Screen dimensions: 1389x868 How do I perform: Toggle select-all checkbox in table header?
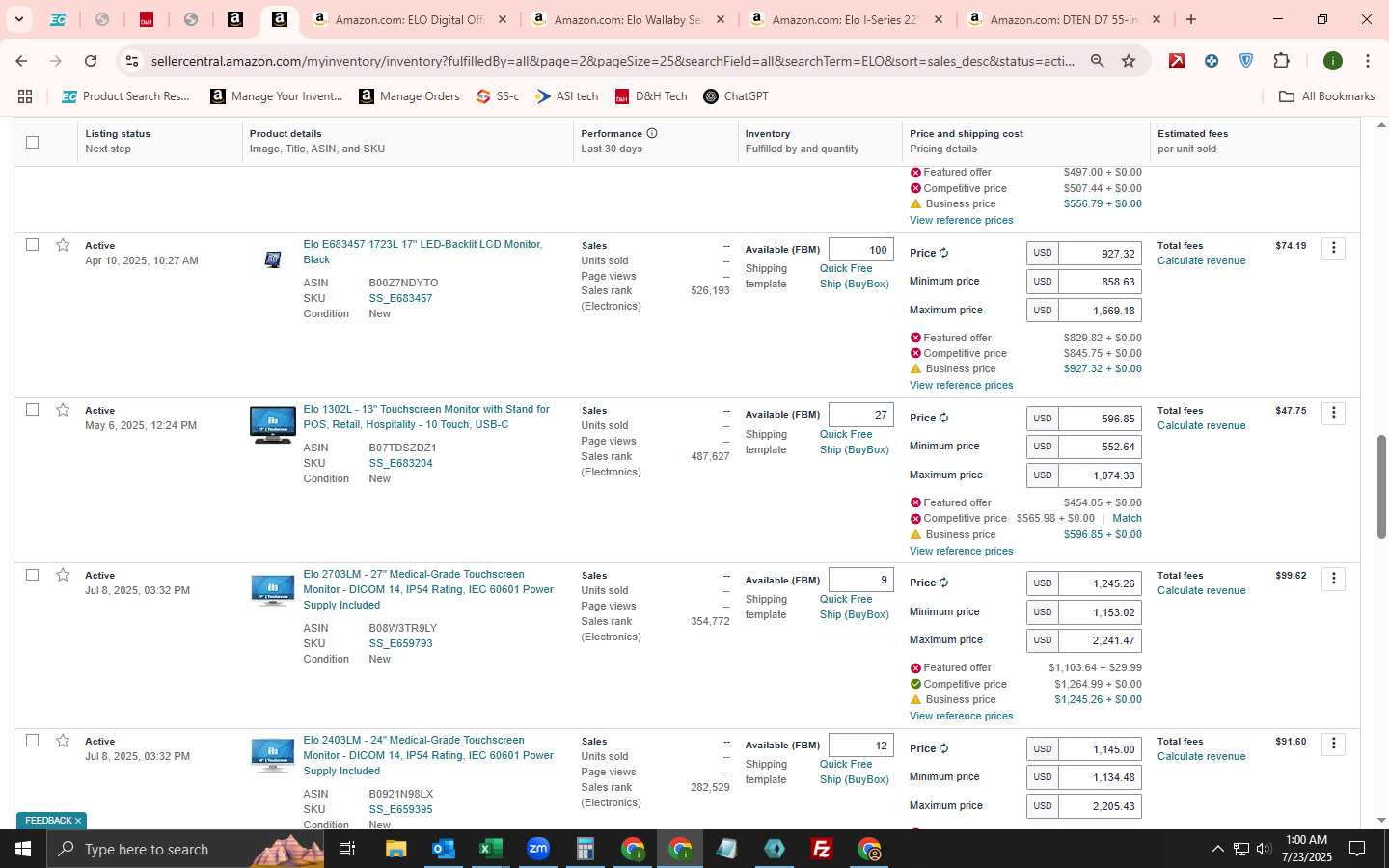click(32, 142)
